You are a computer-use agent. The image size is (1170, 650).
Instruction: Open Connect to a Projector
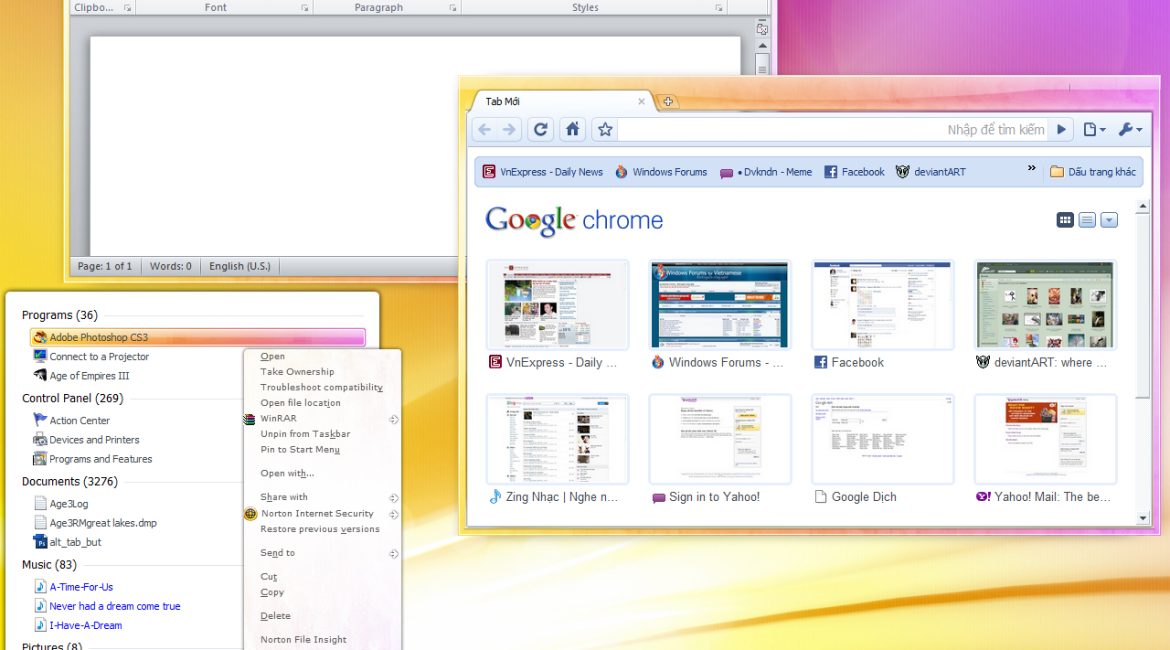click(x=91, y=357)
